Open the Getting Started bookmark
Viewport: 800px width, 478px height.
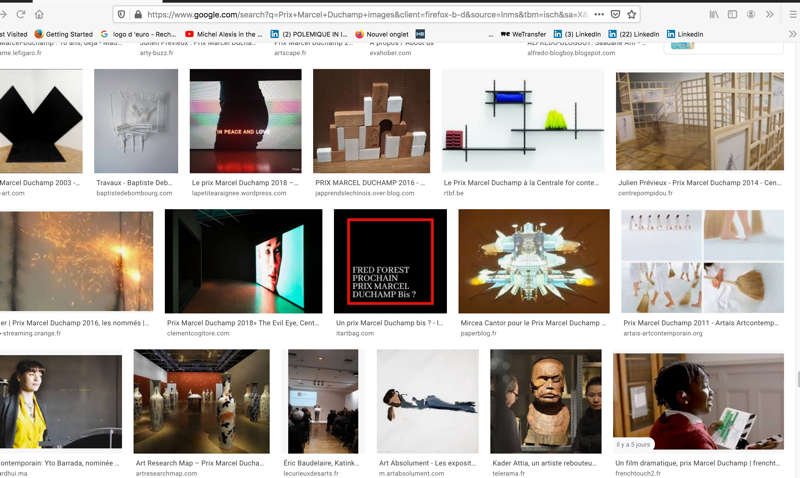click(62, 34)
